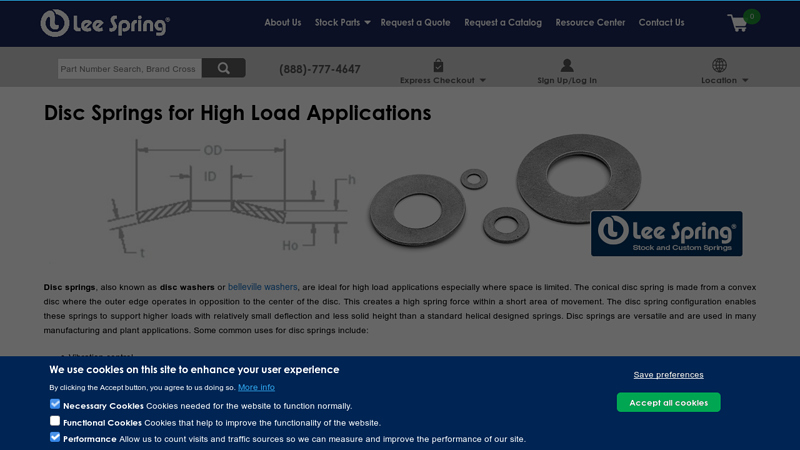The width and height of the screenshot is (800, 450).
Task: Click the phone number (888)-777-4647
Action: pyautogui.click(x=320, y=69)
